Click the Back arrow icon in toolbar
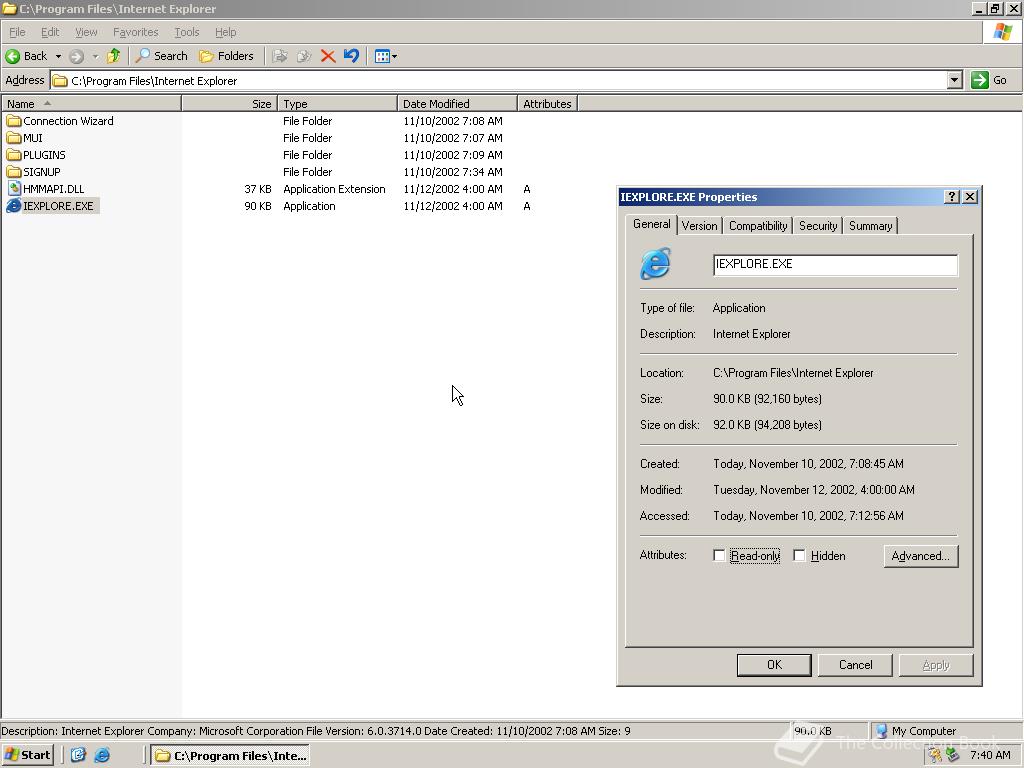Viewport: 1024px width, 768px height. coord(12,56)
